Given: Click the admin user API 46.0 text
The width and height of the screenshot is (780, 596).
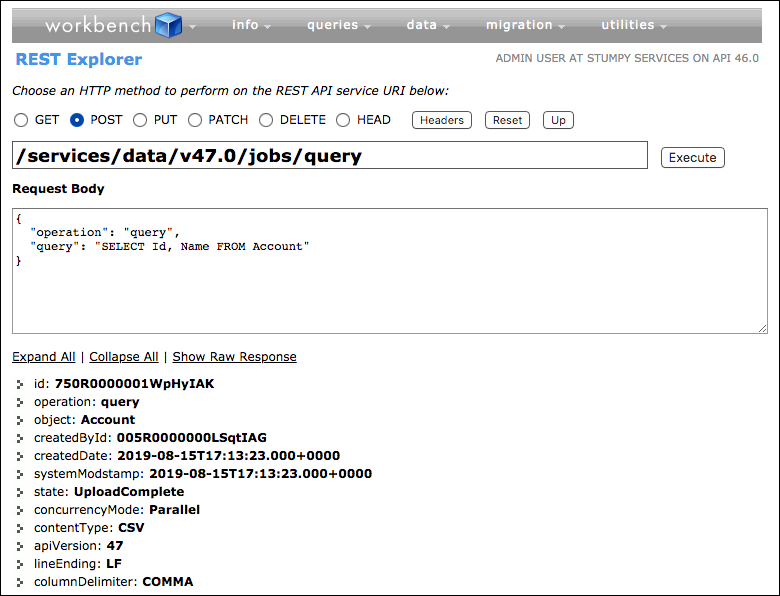Looking at the screenshot, I should tap(627, 58).
